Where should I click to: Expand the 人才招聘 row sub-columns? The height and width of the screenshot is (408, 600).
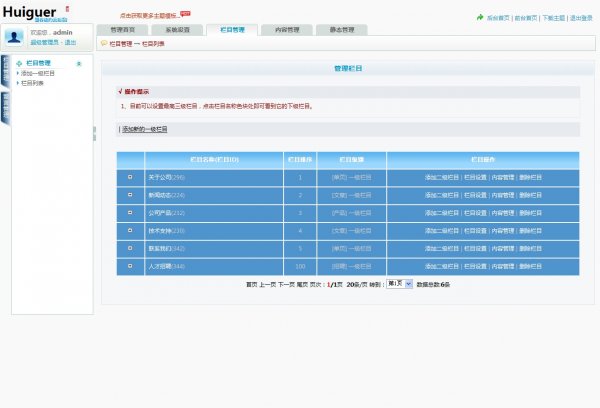(130, 266)
